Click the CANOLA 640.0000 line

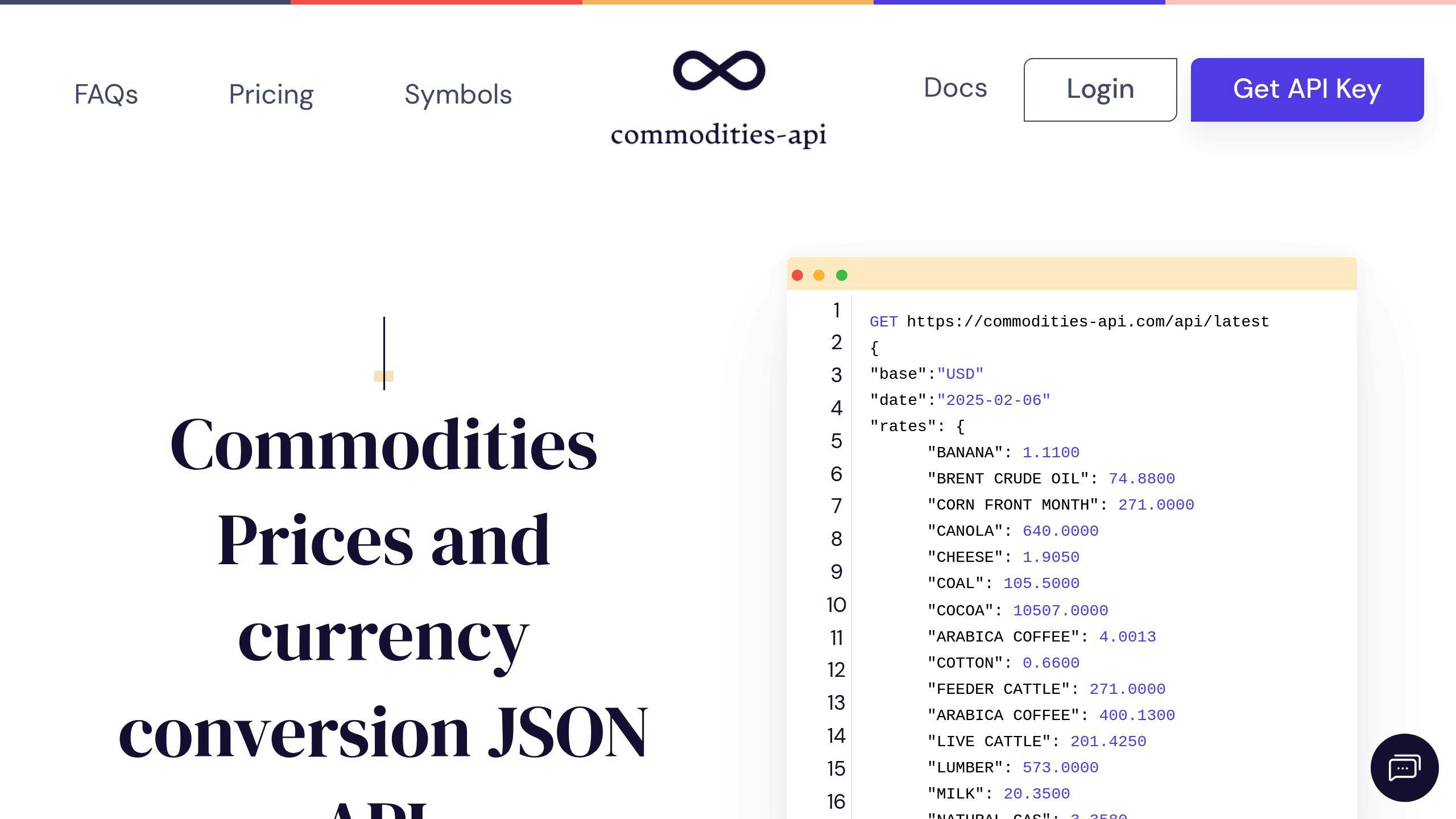(x=1013, y=531)
